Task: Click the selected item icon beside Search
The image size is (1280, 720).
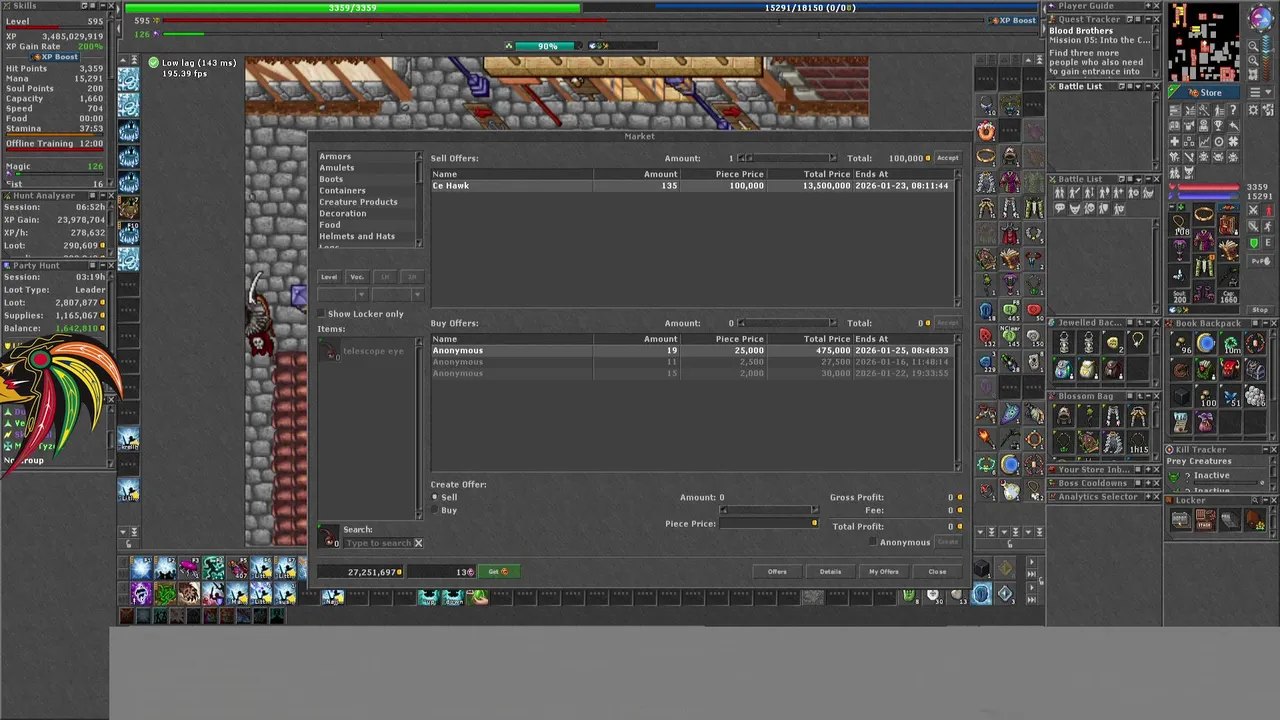Action: pos(328,537)
